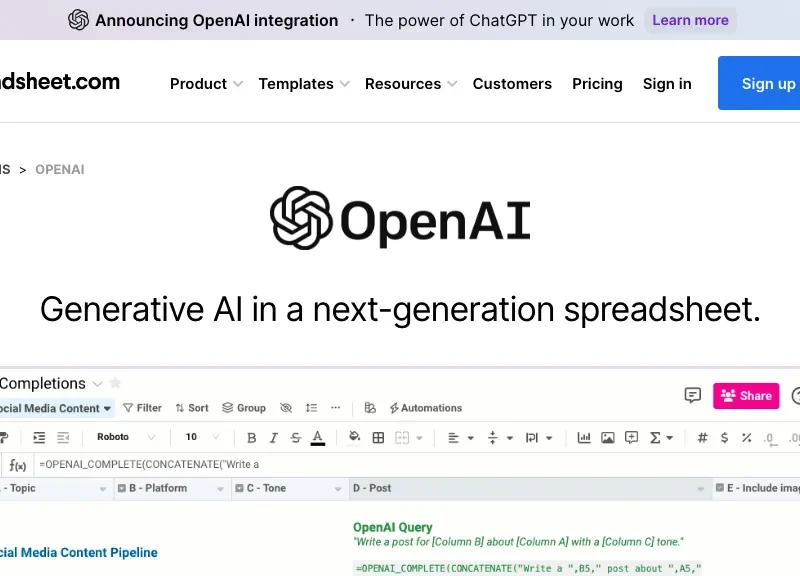The width and height of the screenshot is (800, 576).
Task: Select the E - Include image column header
Action: tap(757, 488)
